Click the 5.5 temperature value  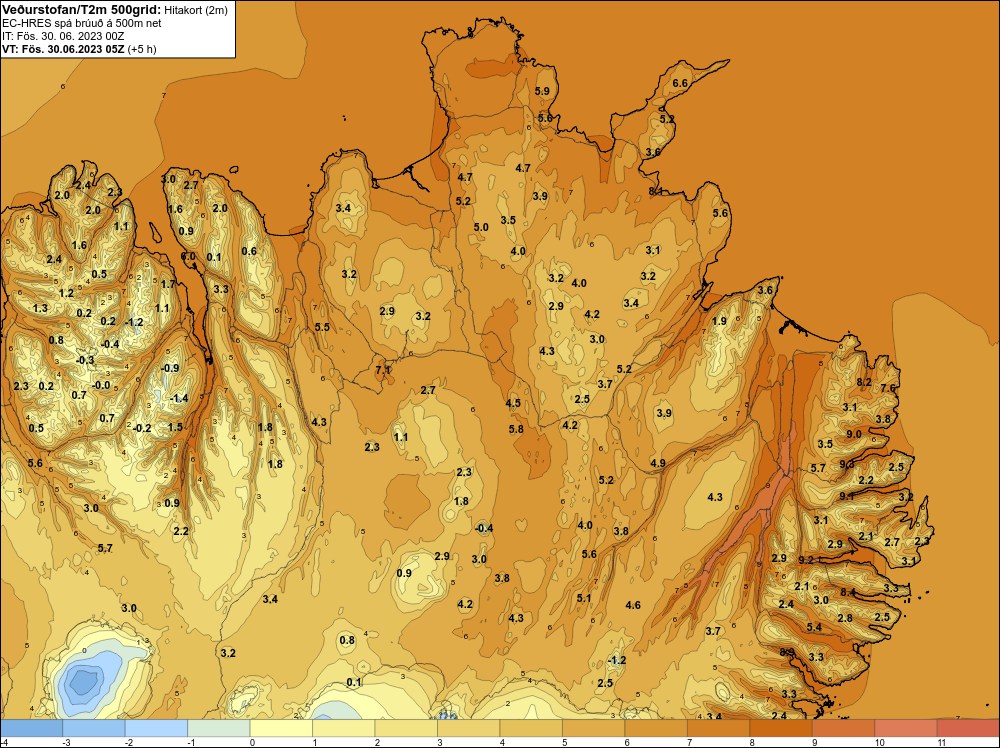322,327
